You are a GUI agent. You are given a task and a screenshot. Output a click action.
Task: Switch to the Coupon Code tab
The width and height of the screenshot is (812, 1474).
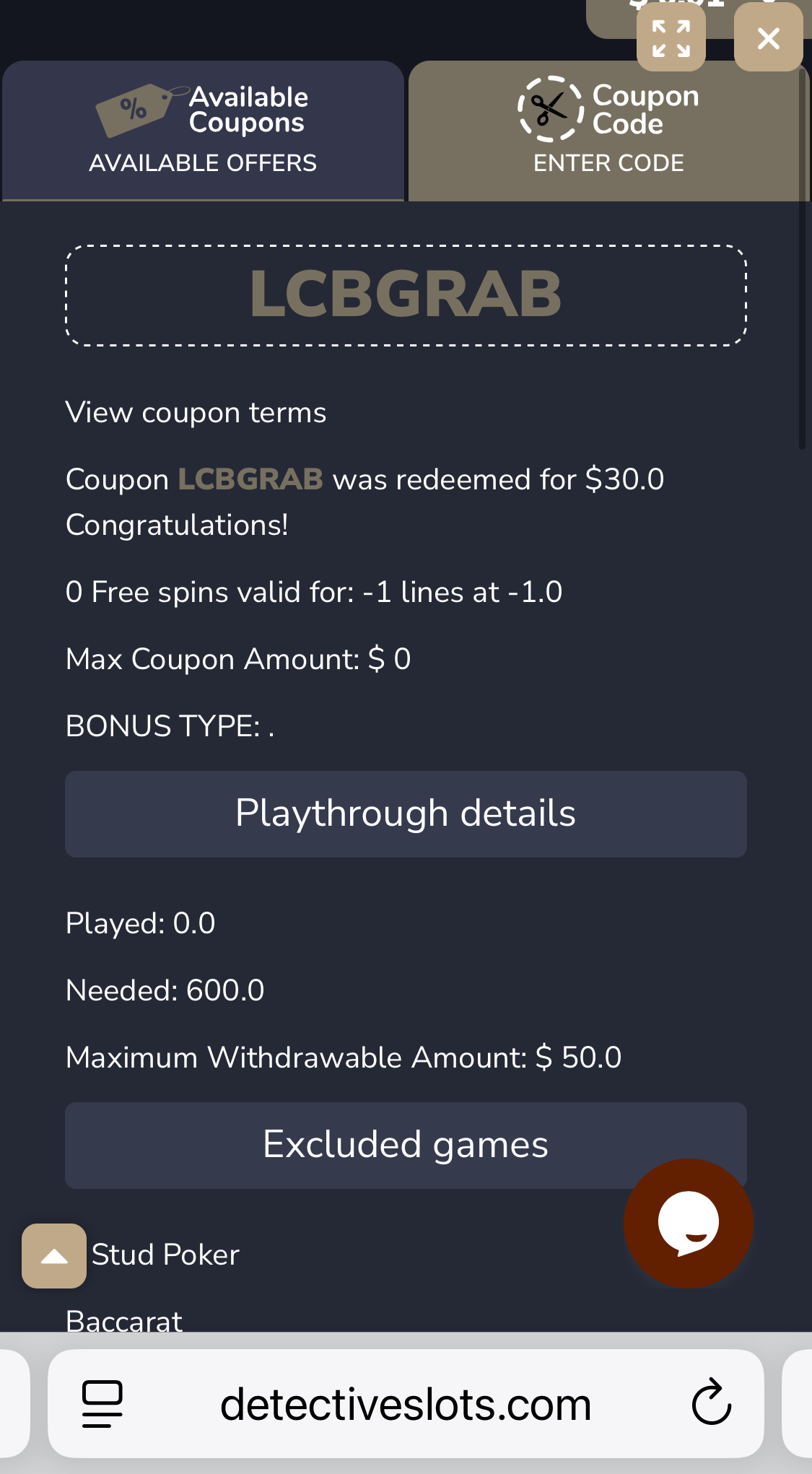(x=608, y=130)
